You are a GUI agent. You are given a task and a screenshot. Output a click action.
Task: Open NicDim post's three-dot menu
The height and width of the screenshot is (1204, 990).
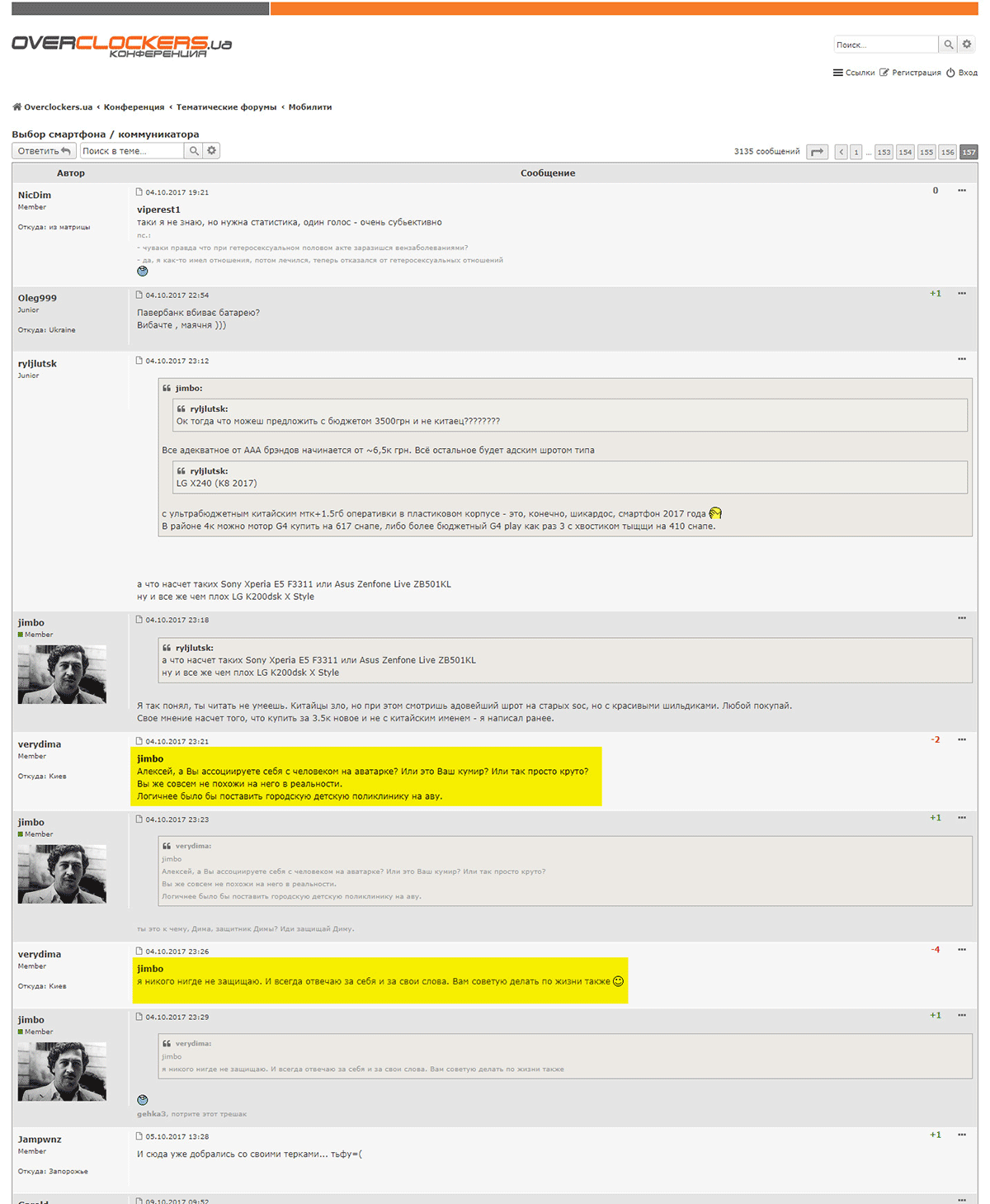point(962,191)
